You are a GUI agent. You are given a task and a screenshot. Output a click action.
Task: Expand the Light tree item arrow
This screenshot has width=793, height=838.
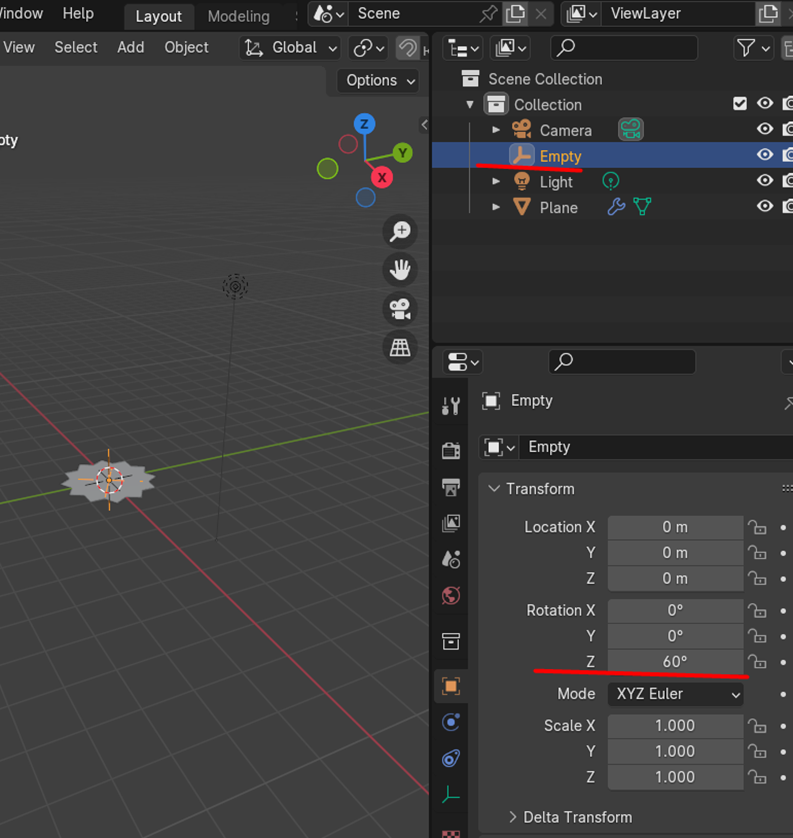click(x=496, y=182)
